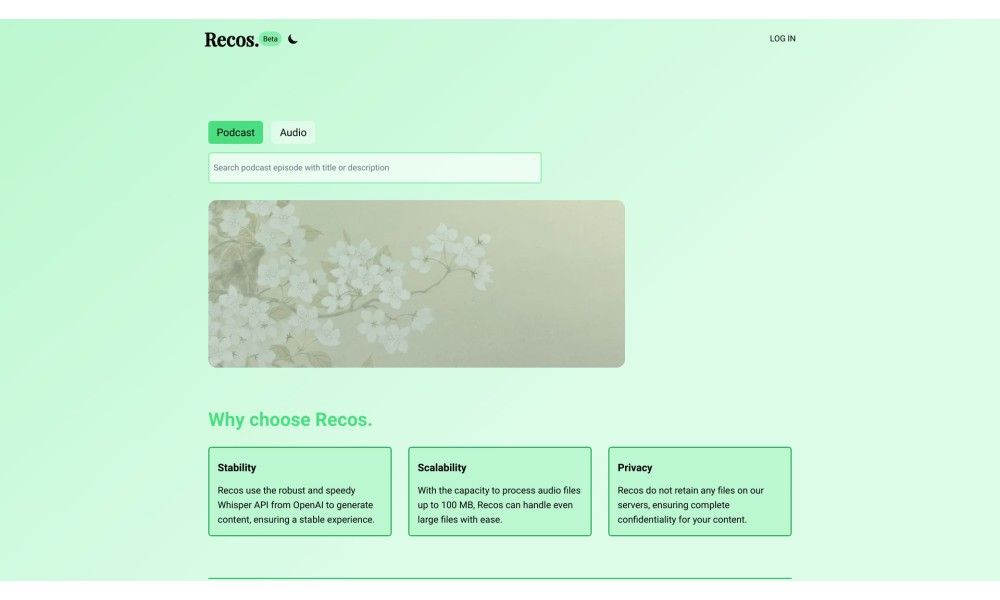Select the Scalability card
Viewport: 1000px width, 600px height.
(500, 492)
